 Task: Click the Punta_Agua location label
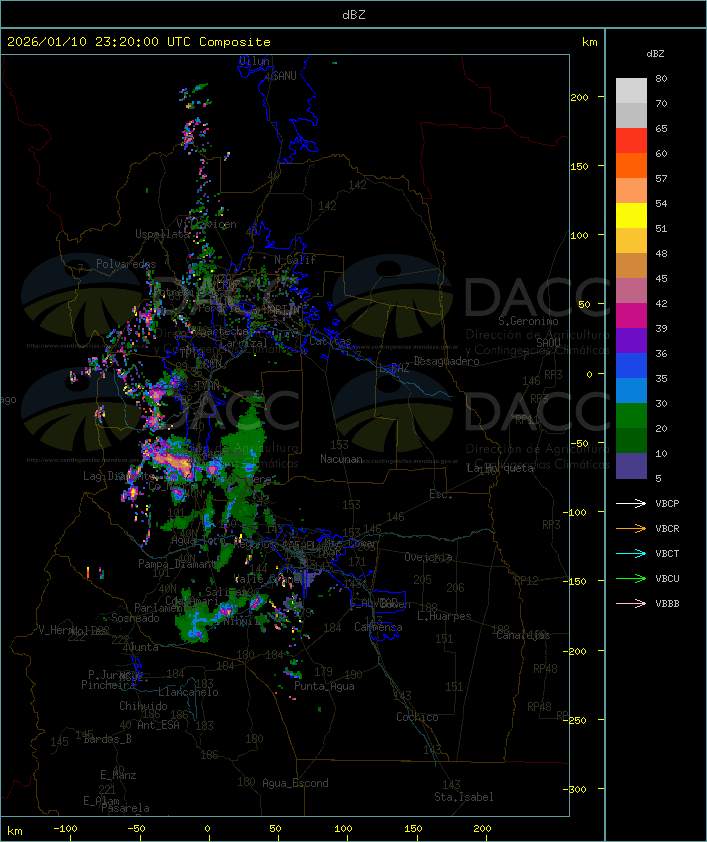324,686
